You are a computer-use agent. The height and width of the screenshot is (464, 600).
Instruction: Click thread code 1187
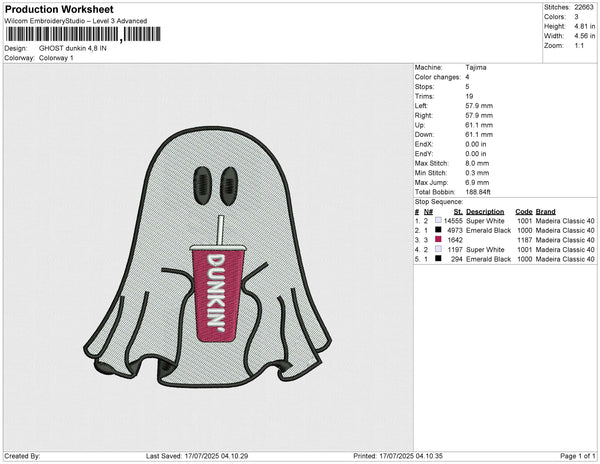point(525,240)
